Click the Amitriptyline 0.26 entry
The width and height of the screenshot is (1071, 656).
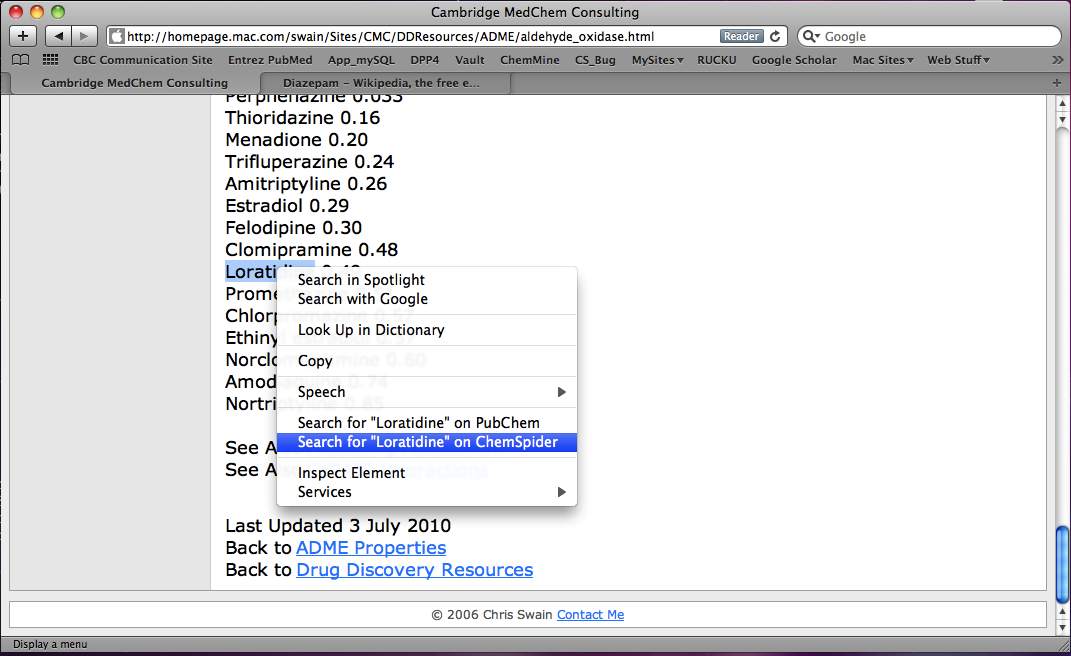pyautogui.click(x=306, y=184)
